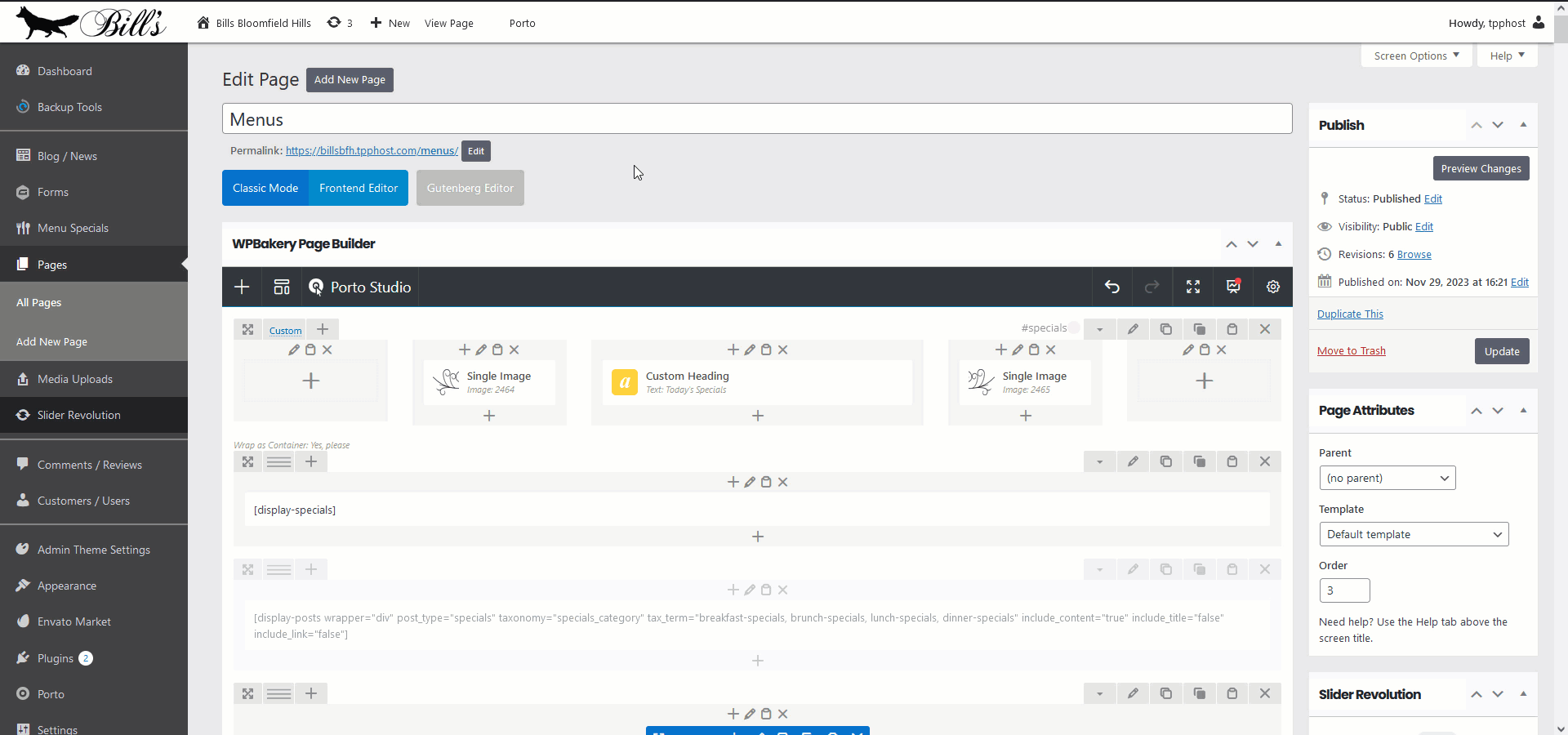This screenshot has width=1568, height=735.
Task: Expand the Screen Options dropdown
Action: pyautogui.click(x=1416, y=56)
